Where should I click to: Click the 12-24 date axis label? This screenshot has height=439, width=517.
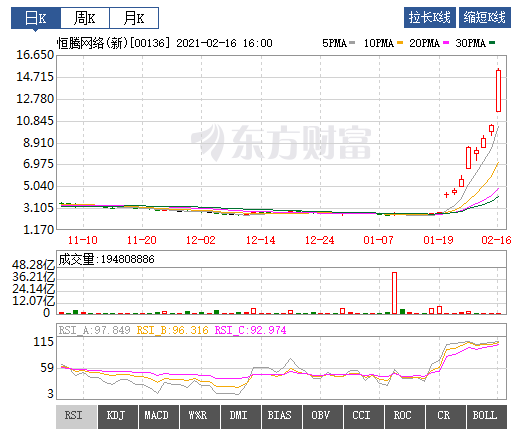coord(320,240)
